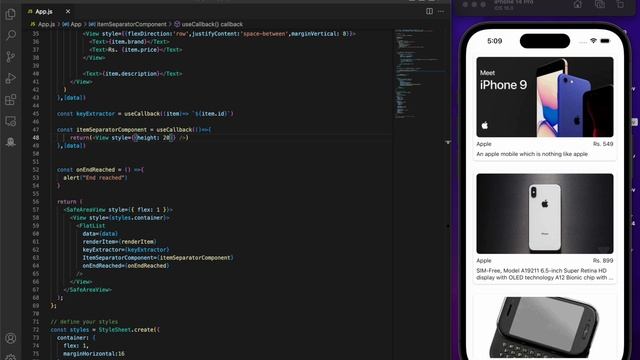The width and height of the screenshot is (640, 360).
Task: Click the simulator battery status icon
Action: click(x=605, y=41)
